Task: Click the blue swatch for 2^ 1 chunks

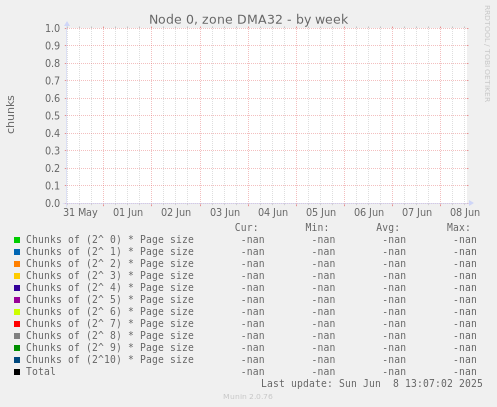Action: pos(17,252)
